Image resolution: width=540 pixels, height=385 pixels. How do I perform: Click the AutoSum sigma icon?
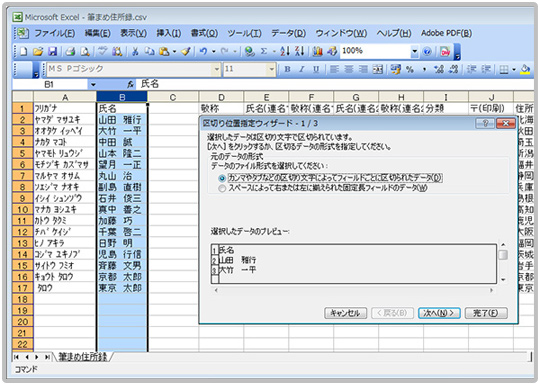tap(264, 52)
